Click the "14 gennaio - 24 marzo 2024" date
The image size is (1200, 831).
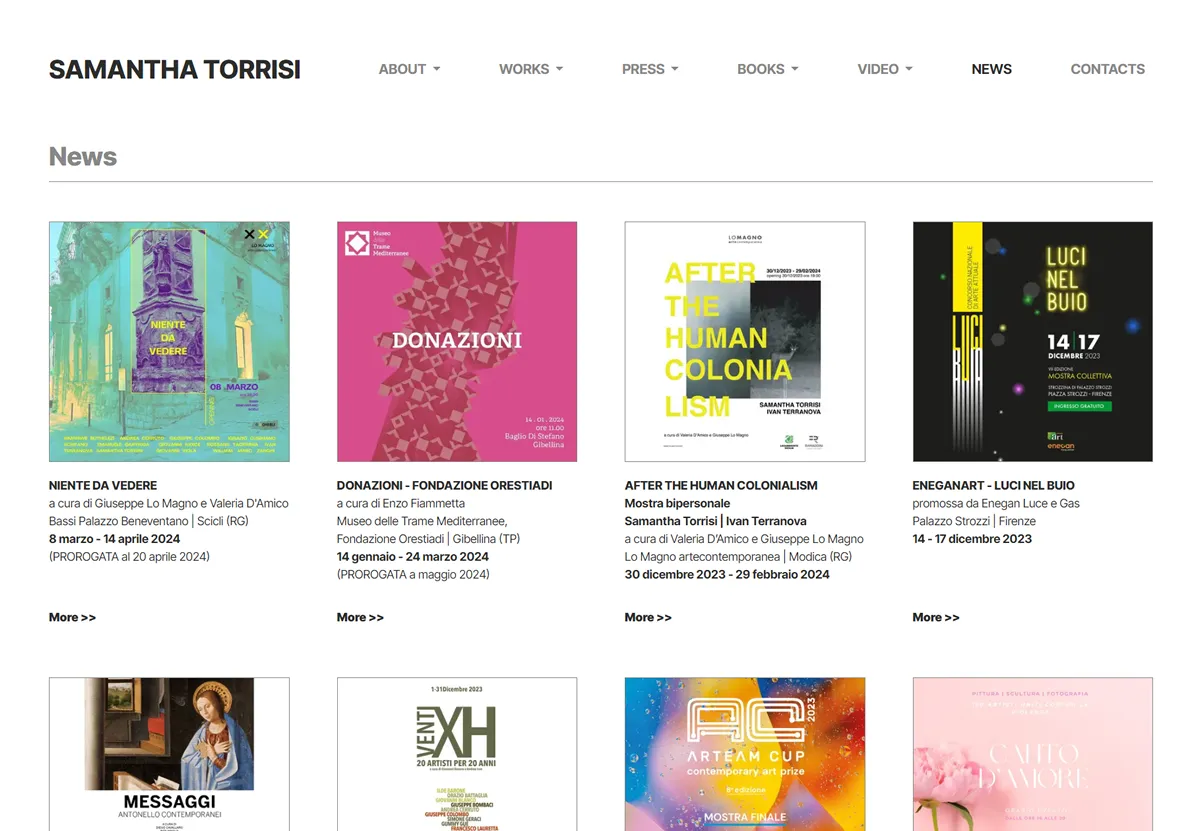(413, 557)
